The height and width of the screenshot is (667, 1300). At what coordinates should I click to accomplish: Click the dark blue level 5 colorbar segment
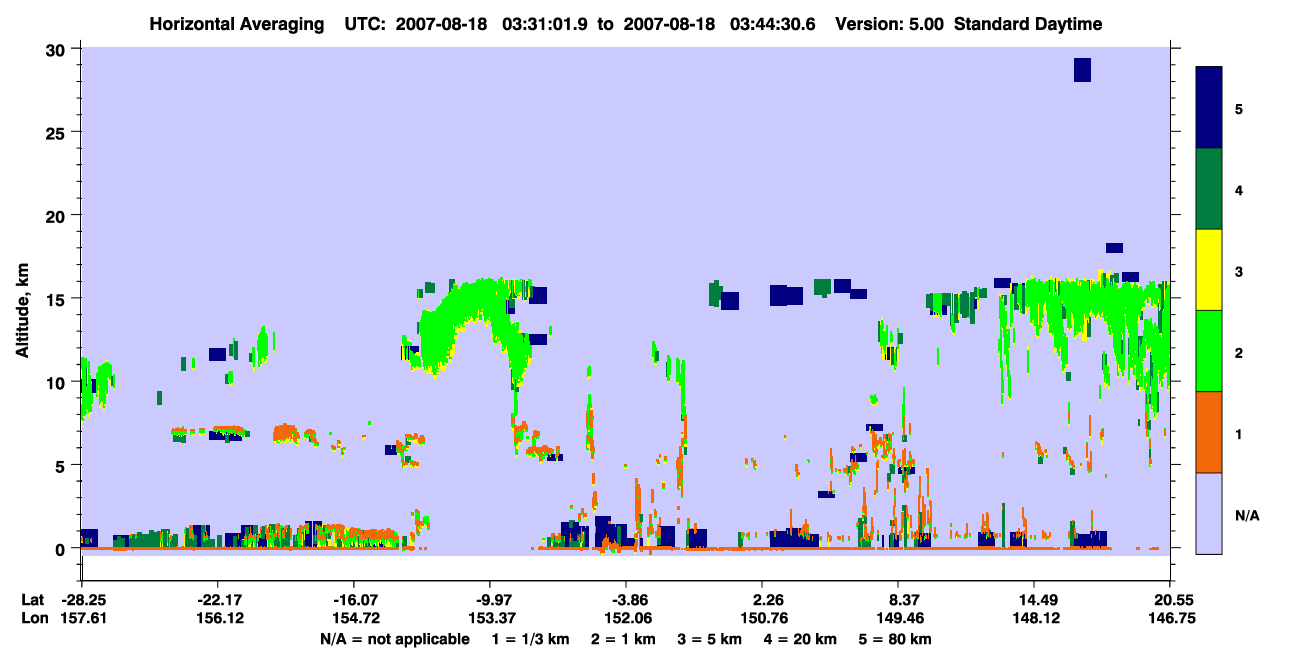pos(1209,107)
